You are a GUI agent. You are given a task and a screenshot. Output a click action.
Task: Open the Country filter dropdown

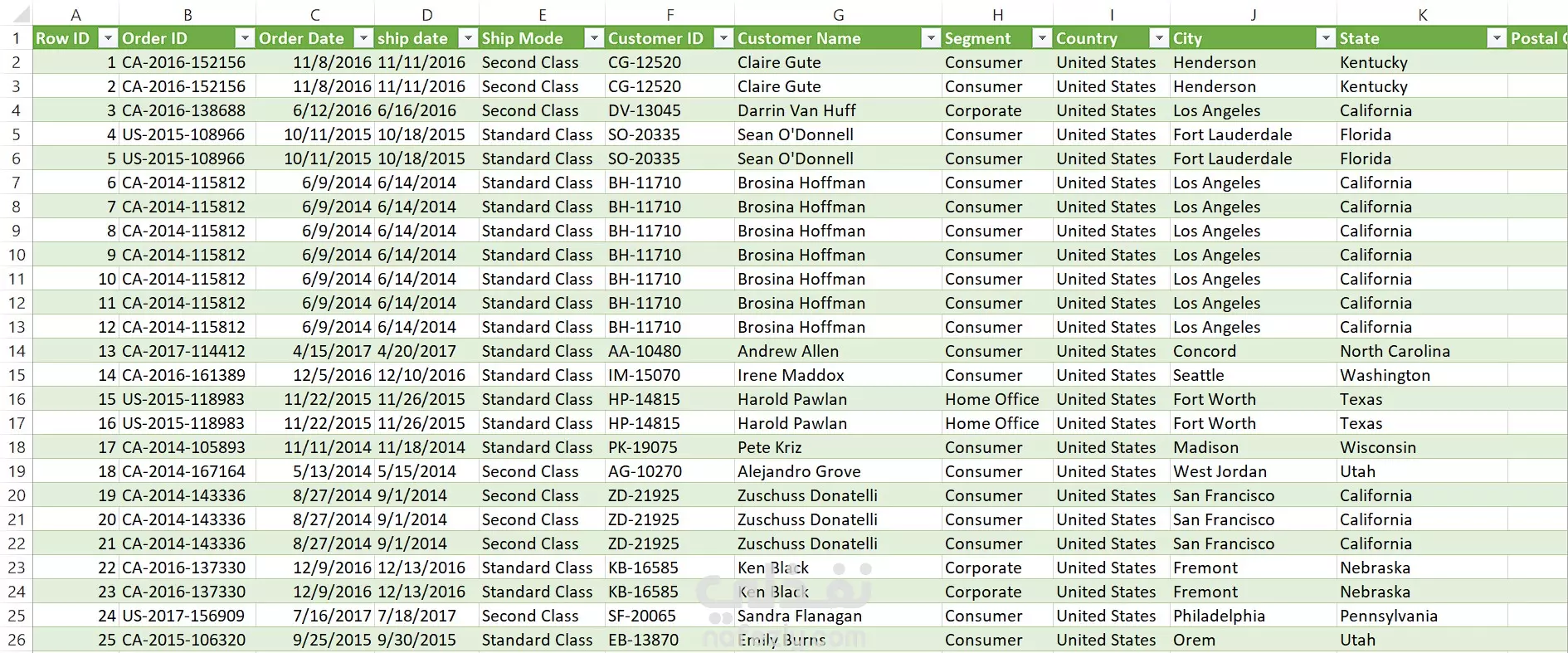pyautogui.click(x=1160, y=38)
